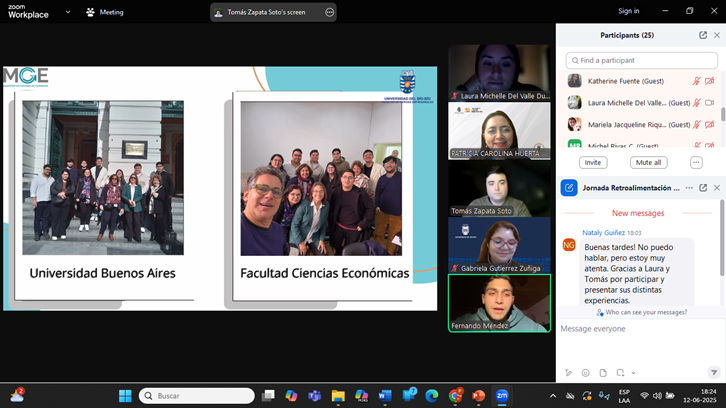Viewport: 726px width, 408px height.
Task: Open participants panel more options menu
Action: (696, 163)
